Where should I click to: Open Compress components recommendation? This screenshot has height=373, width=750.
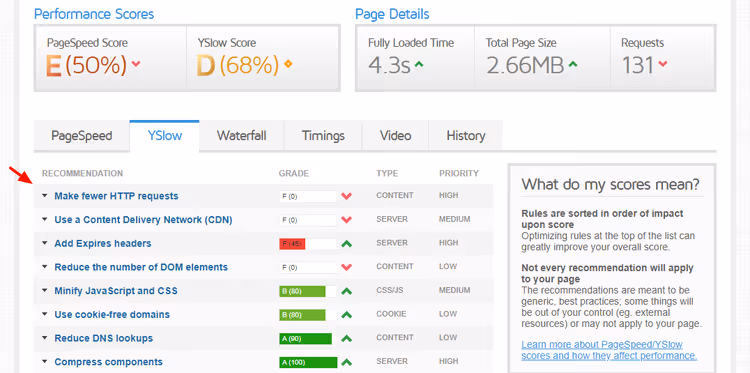click(x=109, y=362)
